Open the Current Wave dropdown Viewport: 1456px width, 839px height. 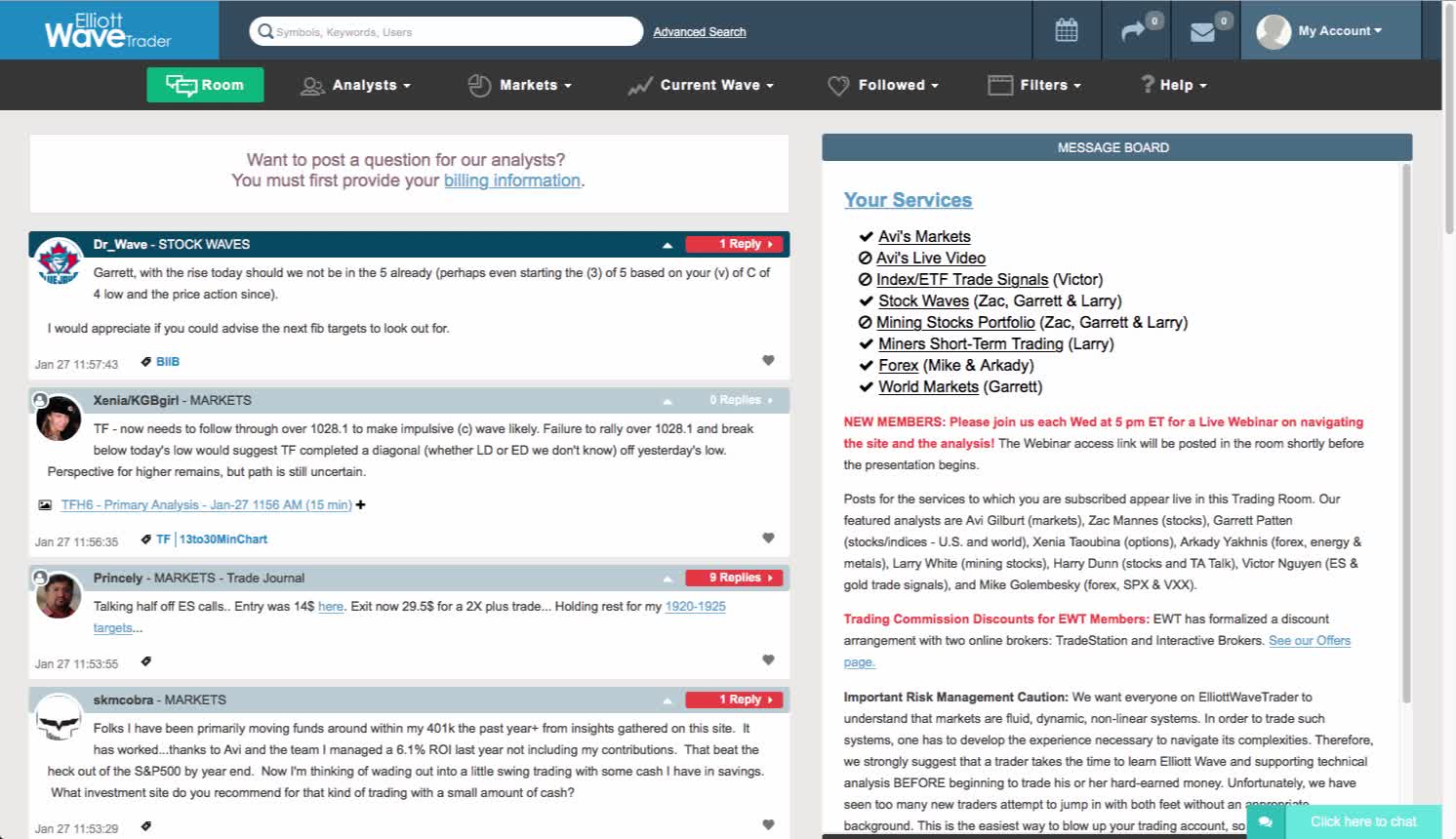(x=701, y=86)
